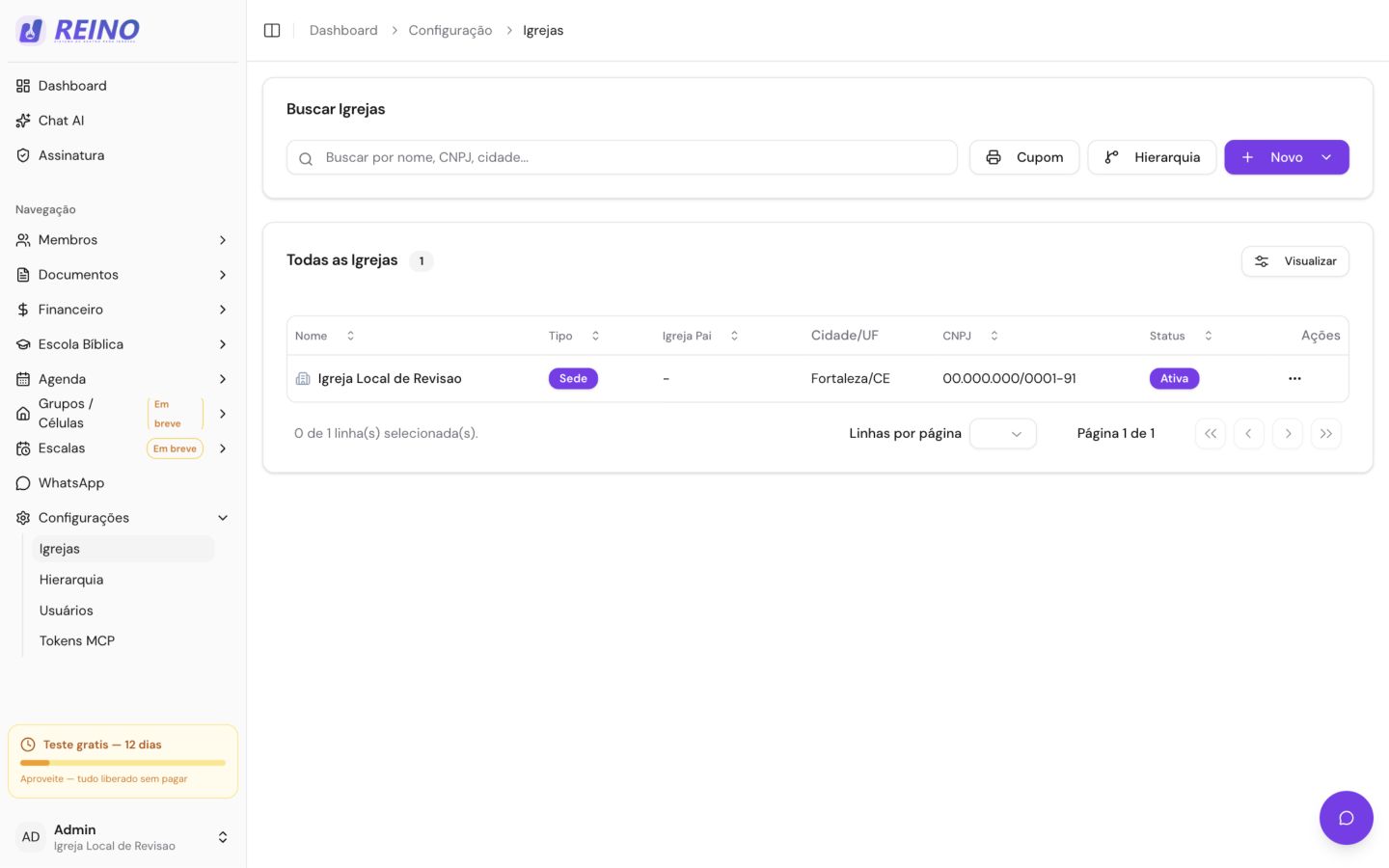The height and width of the screenshot is (868, 1389).
Task: Open the Visualizar column options
Action: click(1295, 261)
